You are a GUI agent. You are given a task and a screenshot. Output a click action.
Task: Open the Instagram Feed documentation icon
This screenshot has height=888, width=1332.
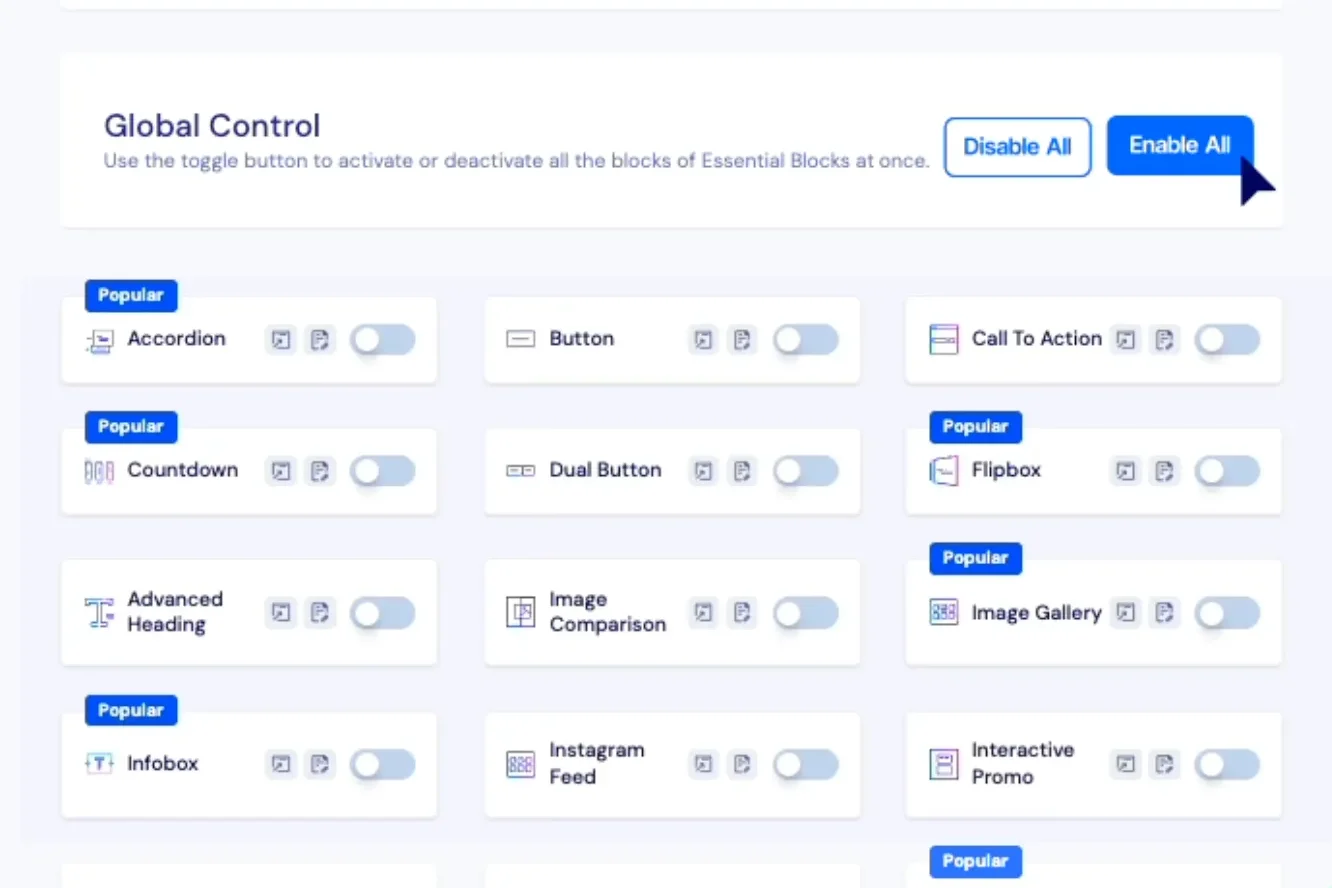(742, 765)
